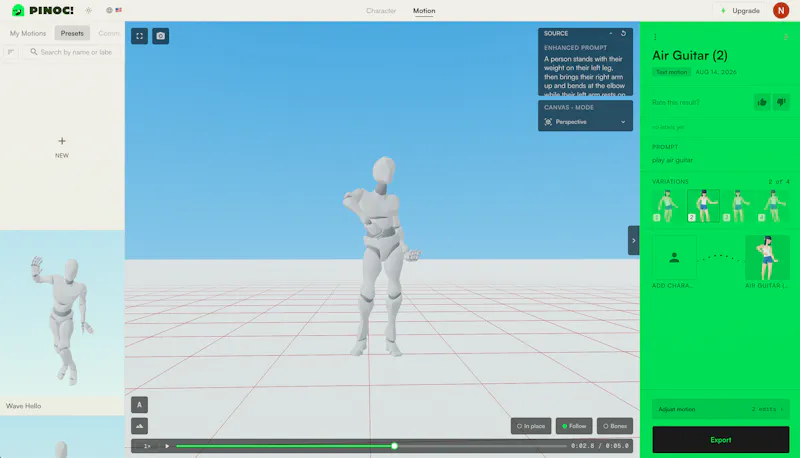Collapse the right sidebar with arrow handle

[634, 240]
